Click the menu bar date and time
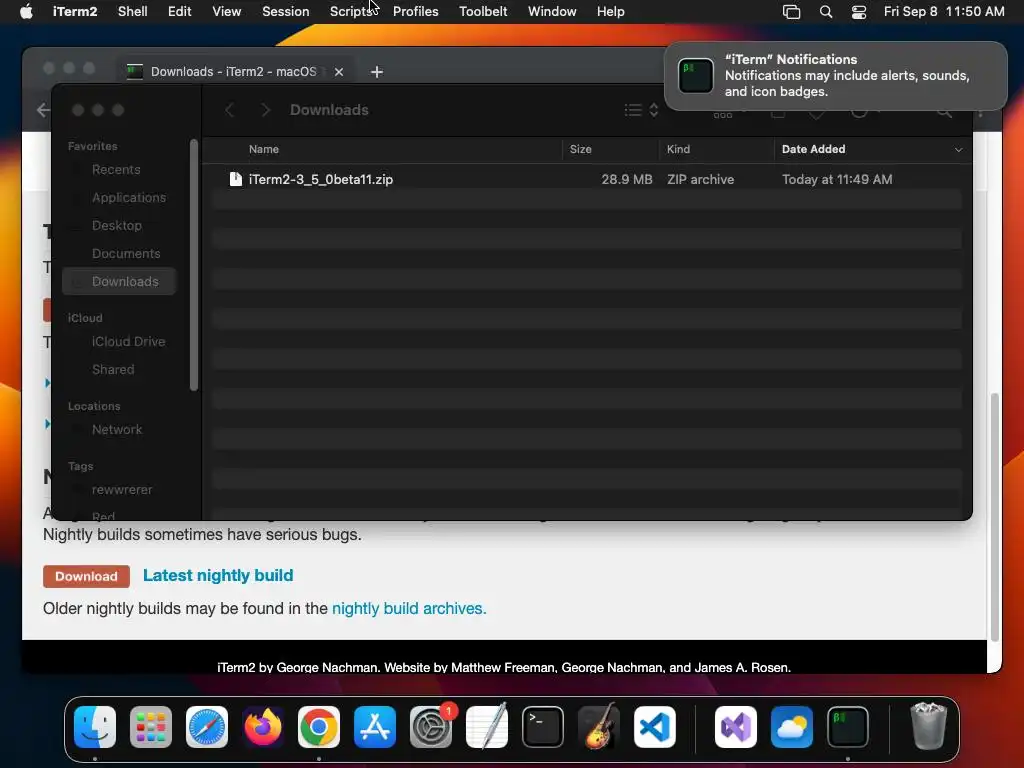The height and width of the screenshot is (768, 1024). coord(944,12)
